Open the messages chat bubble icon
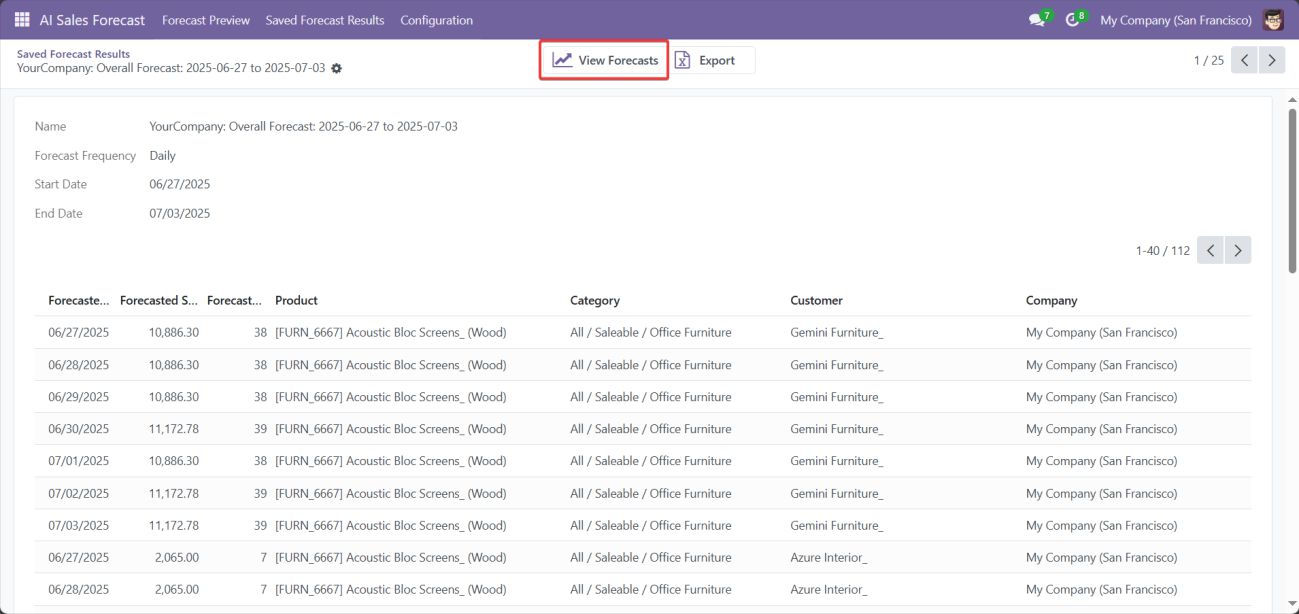The image size is (1299, 614). (x=1037, y=20)
